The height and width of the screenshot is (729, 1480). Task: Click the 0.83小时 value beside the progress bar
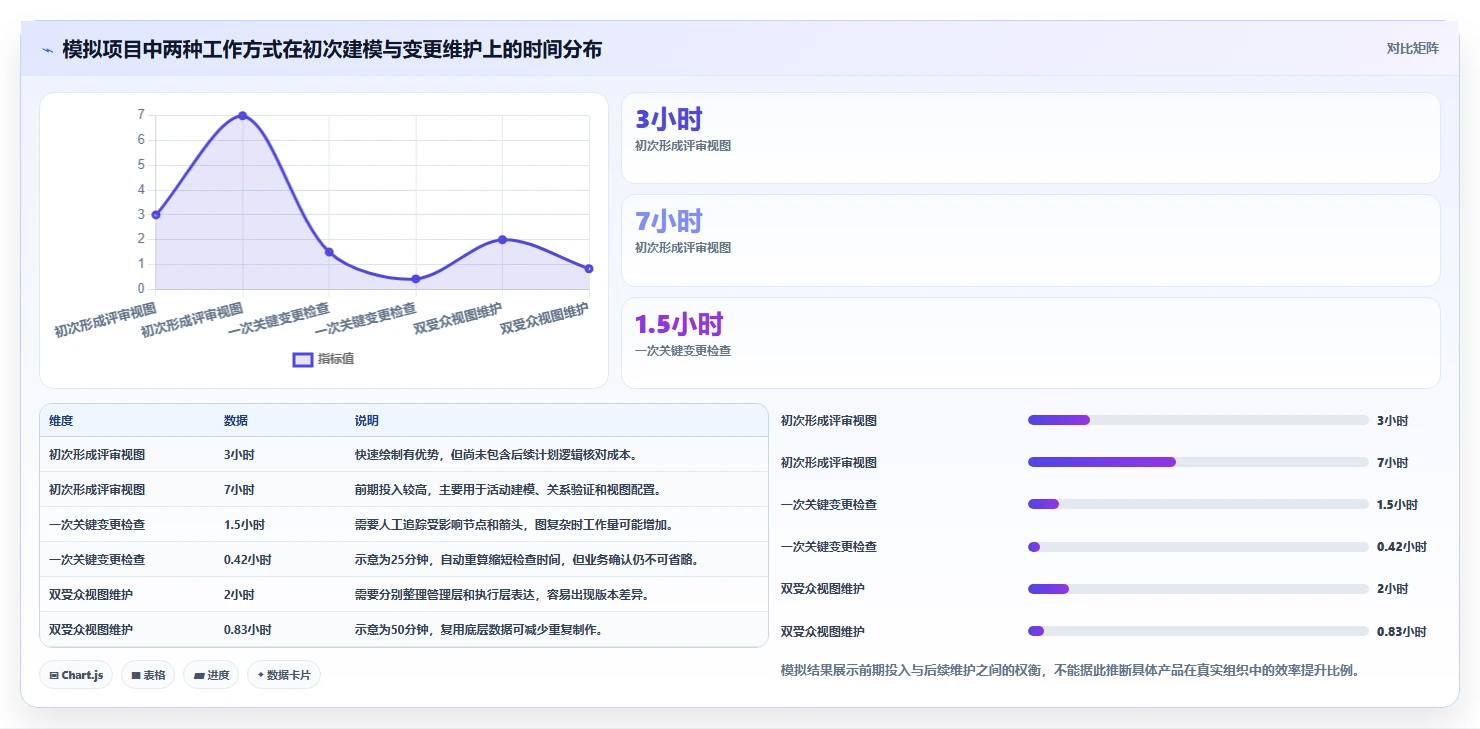coord(1401,632)
